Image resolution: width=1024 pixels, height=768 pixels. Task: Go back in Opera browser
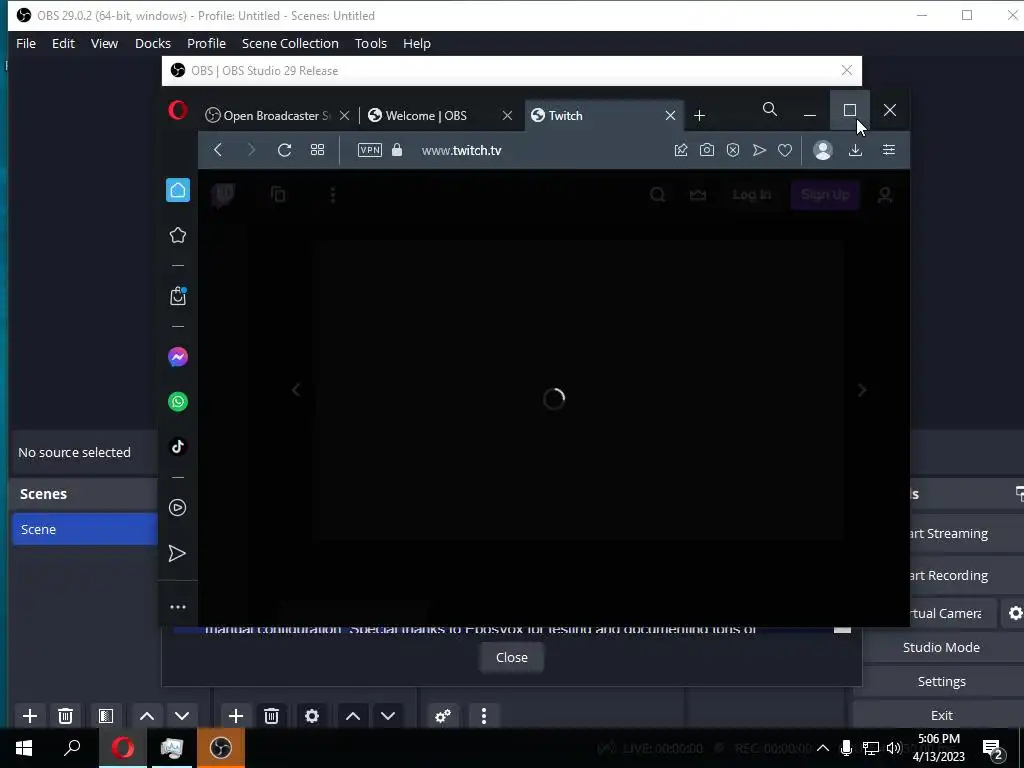(218, 150)
